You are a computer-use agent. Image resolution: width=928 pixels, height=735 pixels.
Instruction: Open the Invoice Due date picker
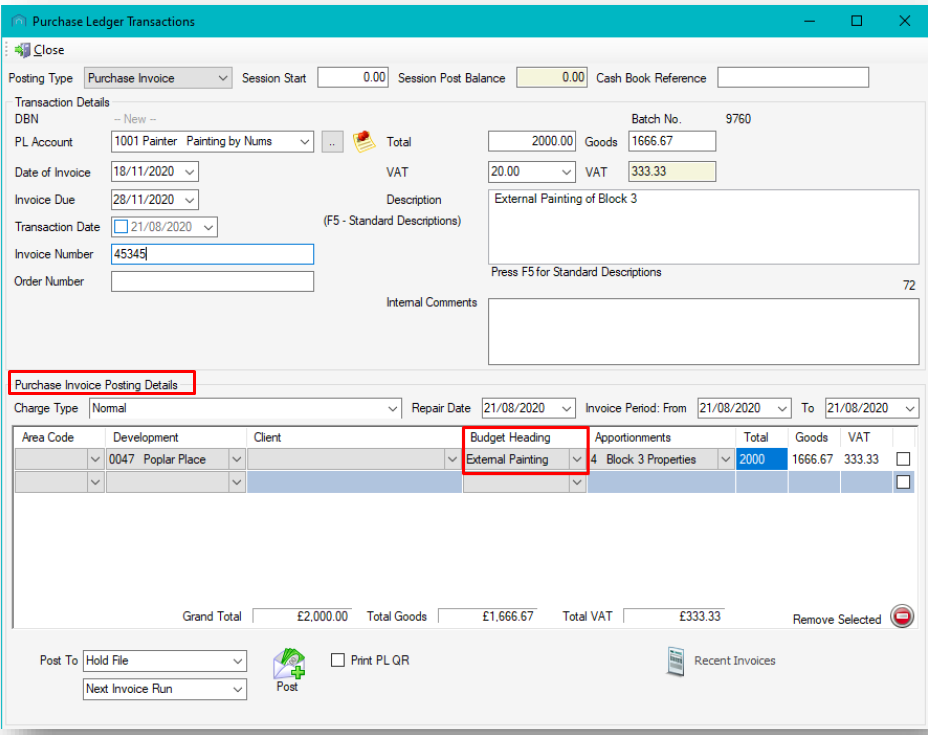[x=189, y=200]
